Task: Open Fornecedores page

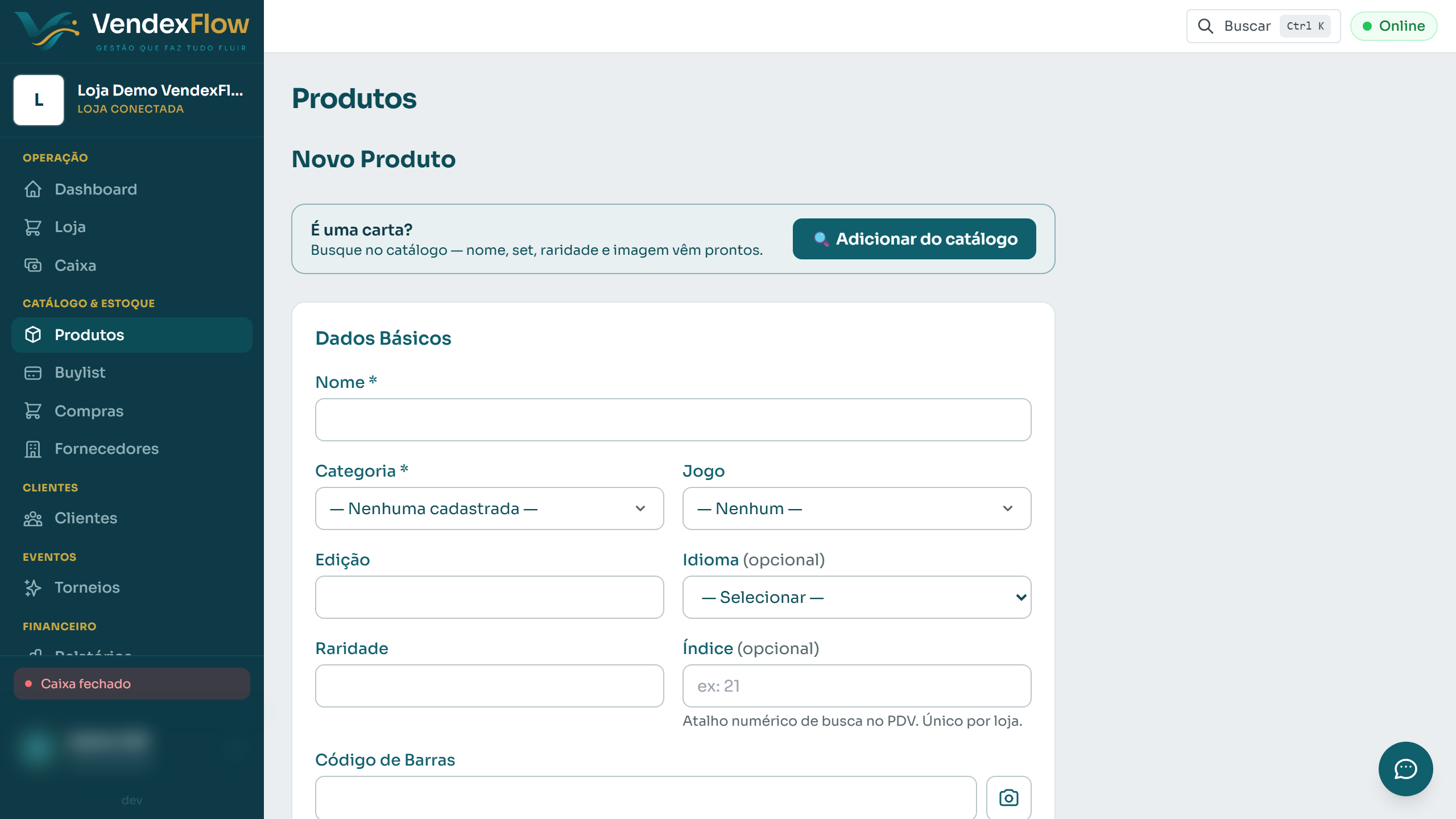Action: point(132,449)
